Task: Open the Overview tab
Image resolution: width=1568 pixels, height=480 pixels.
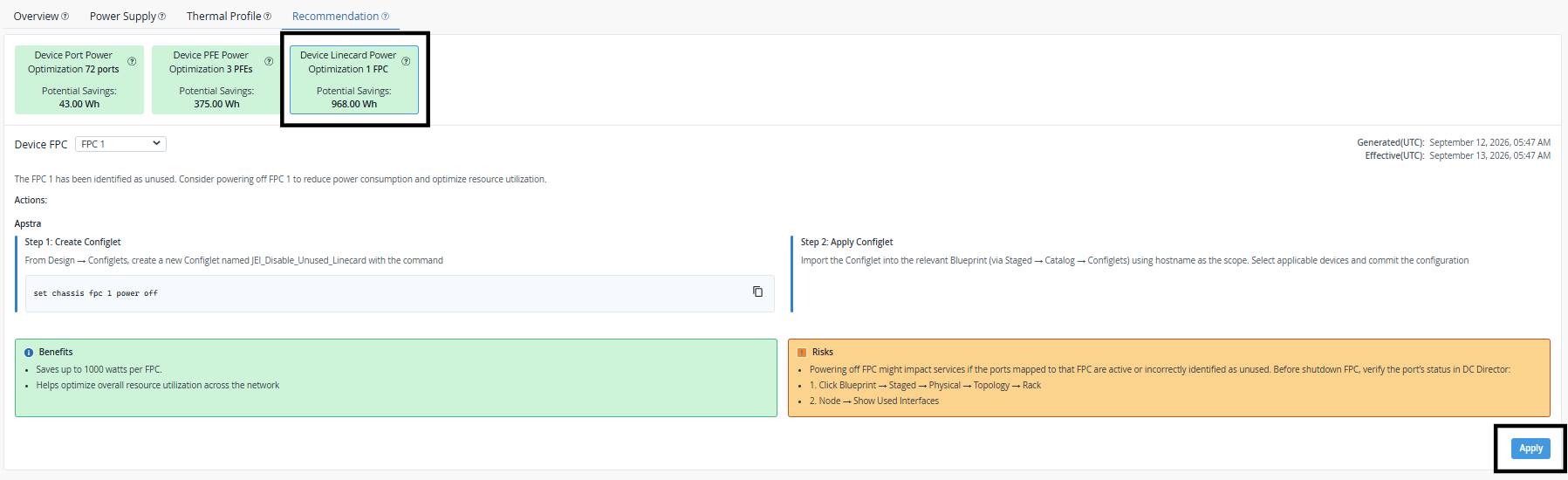Action: pos(36,16)
